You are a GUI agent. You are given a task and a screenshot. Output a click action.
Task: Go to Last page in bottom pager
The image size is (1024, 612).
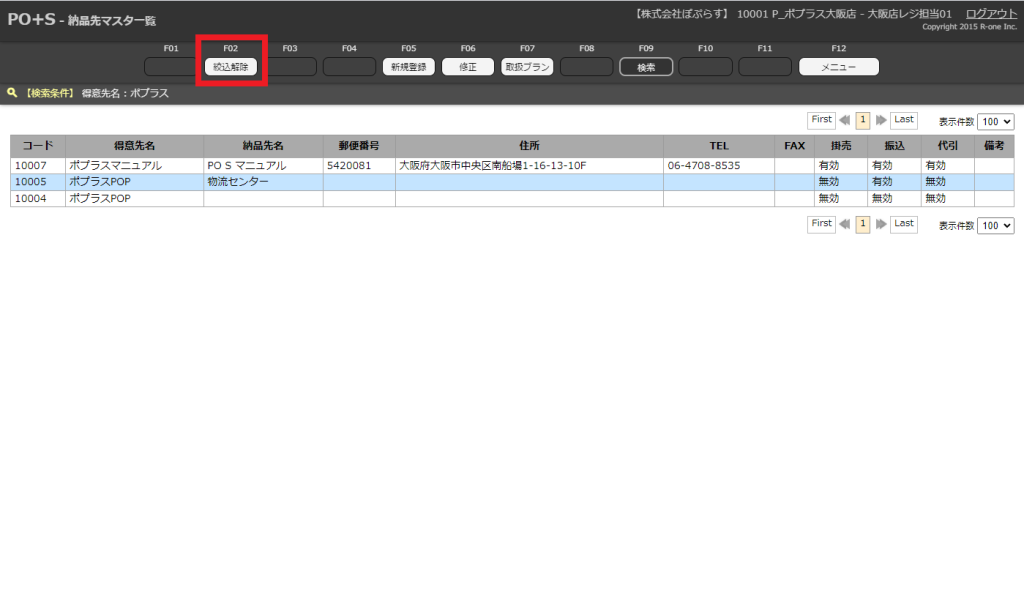(904, 225)
